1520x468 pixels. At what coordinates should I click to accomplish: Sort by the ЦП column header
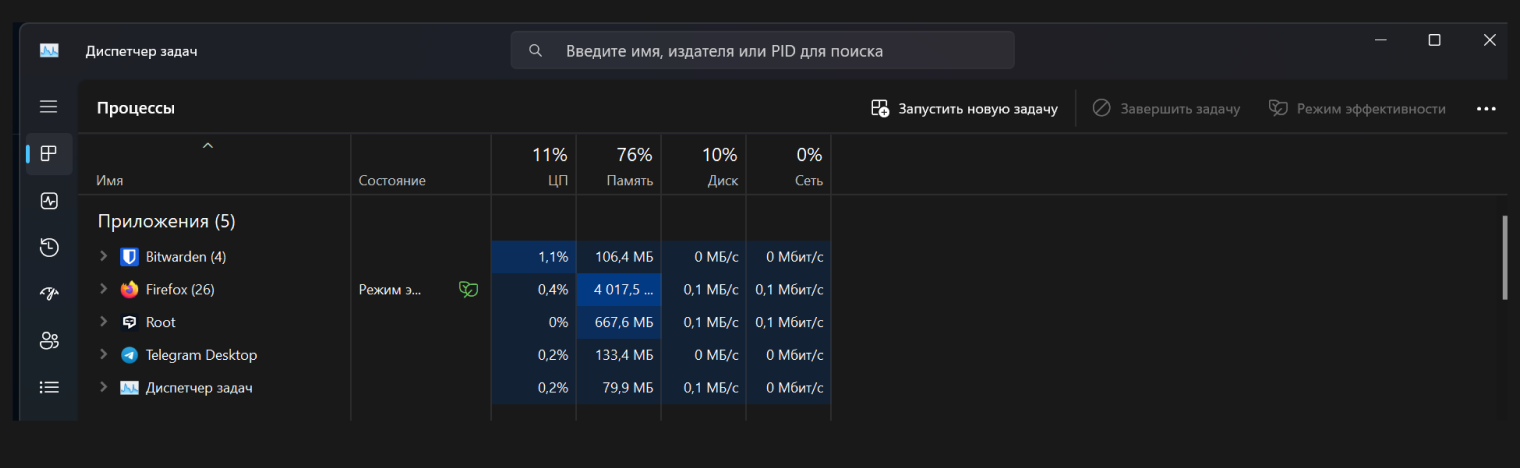tap(534, 164)
